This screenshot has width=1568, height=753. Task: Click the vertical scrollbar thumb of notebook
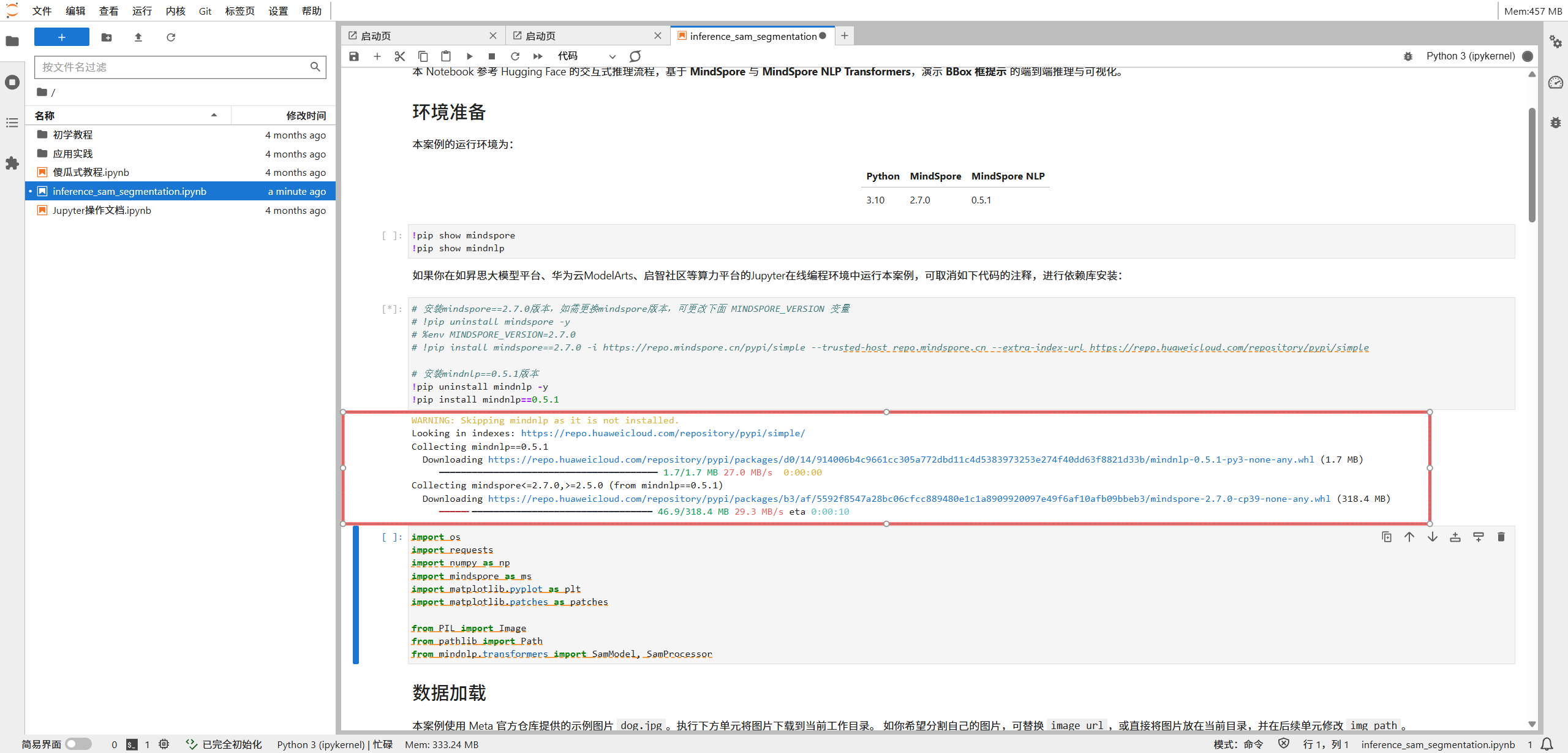click(x=1532, y=165)
